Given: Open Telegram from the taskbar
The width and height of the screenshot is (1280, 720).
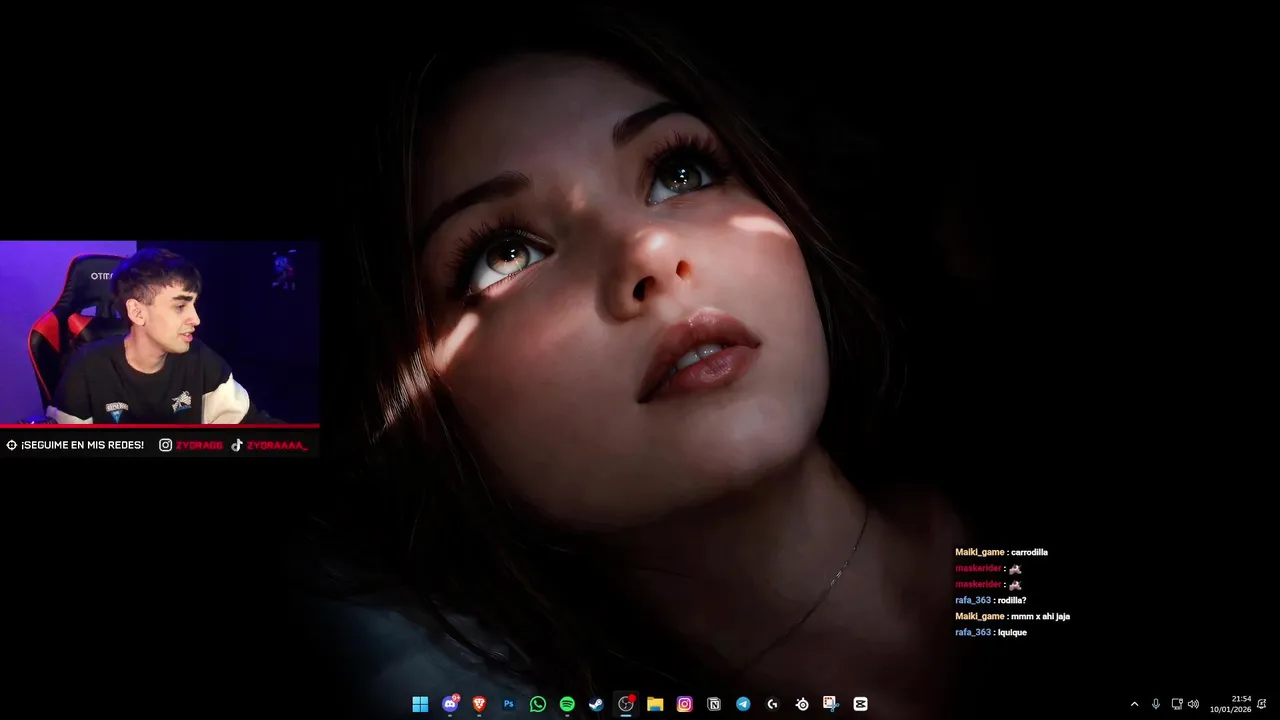Looking at the screenshot, I should coord(743,704).
